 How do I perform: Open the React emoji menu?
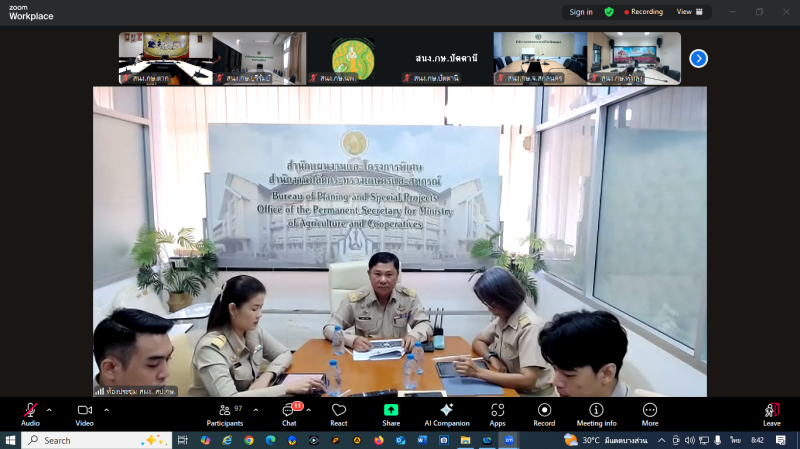tap(339, 413)
